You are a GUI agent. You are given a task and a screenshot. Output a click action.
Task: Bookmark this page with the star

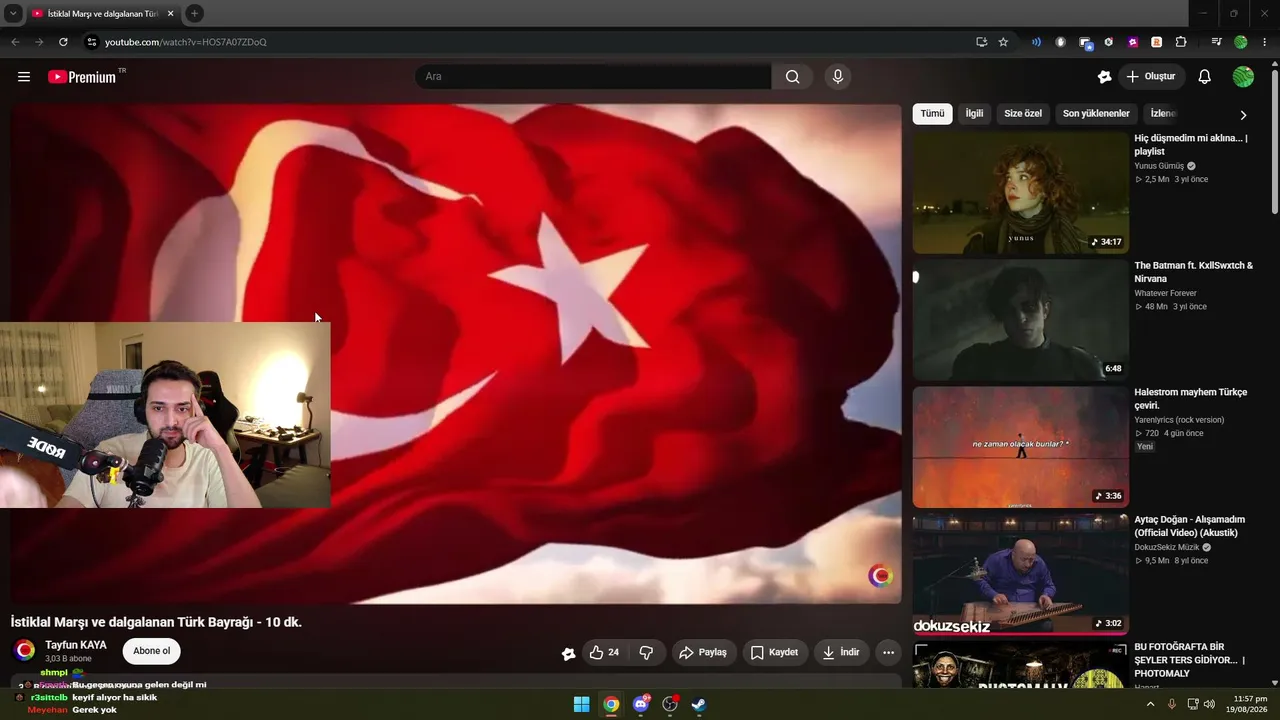1003,42
